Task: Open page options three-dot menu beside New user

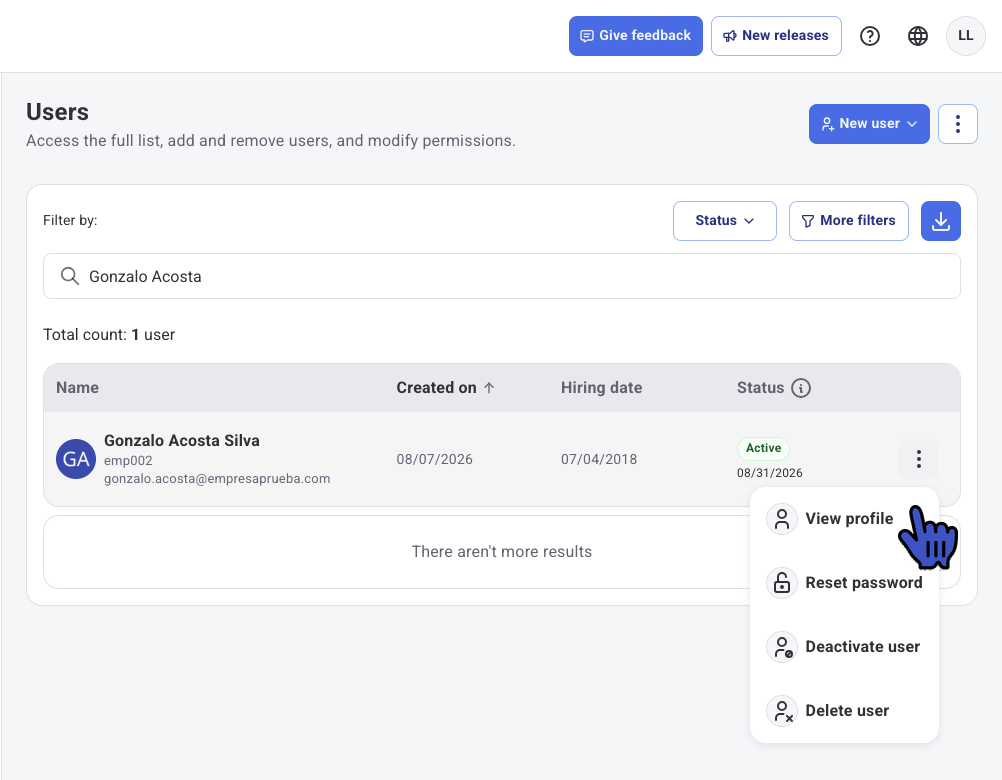Action: 957,124
